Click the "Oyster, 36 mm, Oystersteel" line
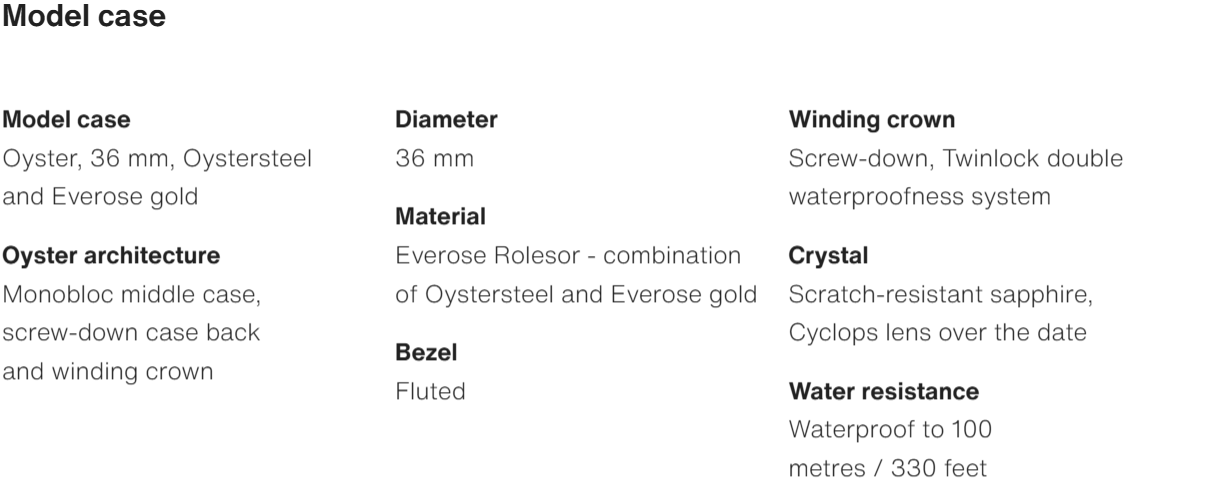The image size is (1225, 482). click(158, 159)
